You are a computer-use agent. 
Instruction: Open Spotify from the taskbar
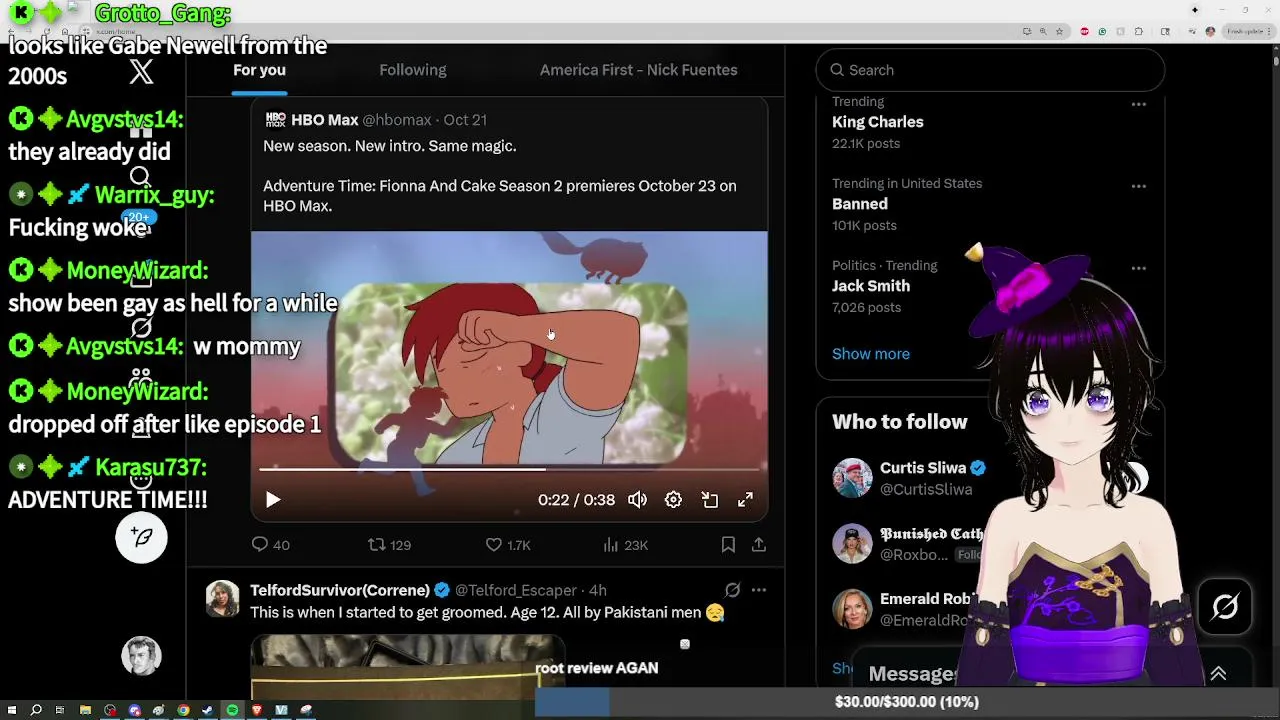[232, 710]
